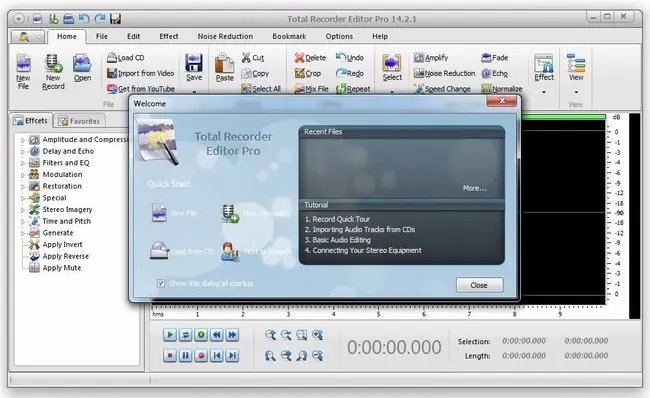
Task: Open dropdown arrow under View icon
Action: [576, 92]
